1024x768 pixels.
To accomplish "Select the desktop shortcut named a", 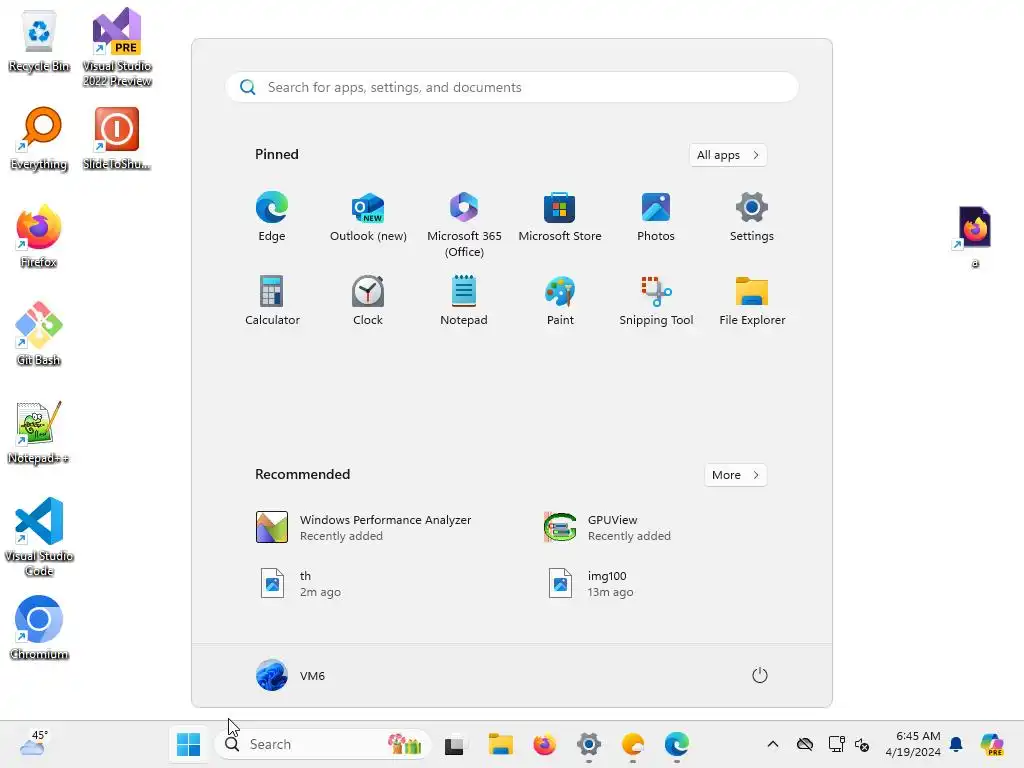I will [x=974, y=238].
